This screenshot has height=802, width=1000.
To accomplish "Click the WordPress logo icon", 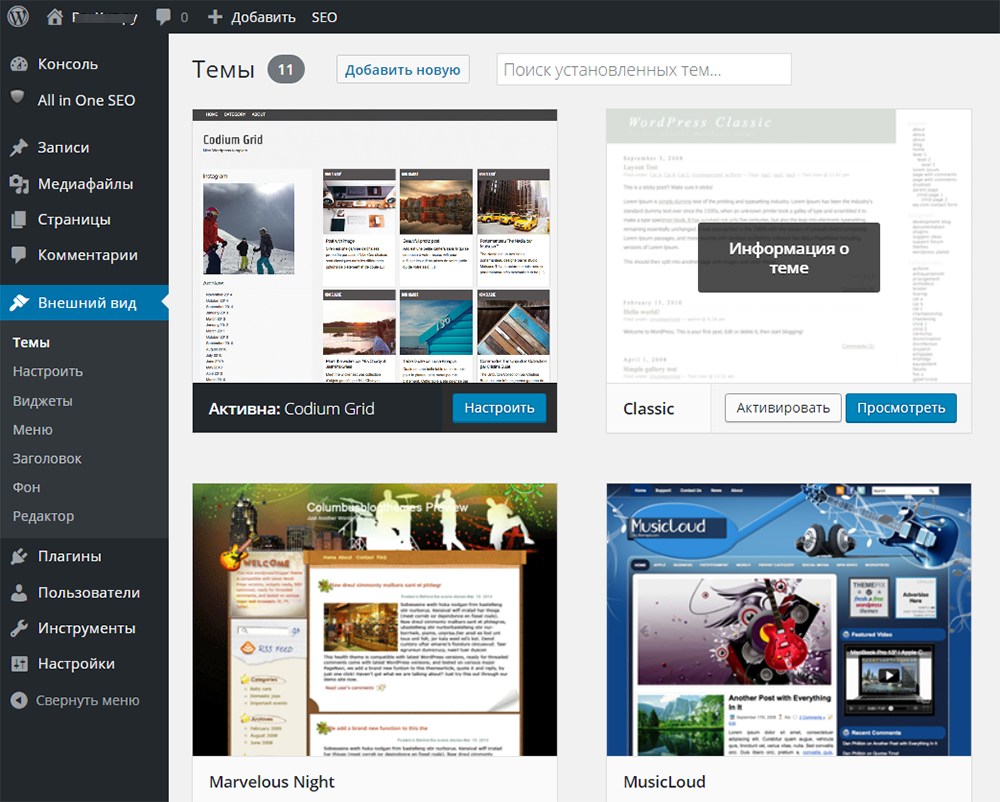I will [19, 17].
